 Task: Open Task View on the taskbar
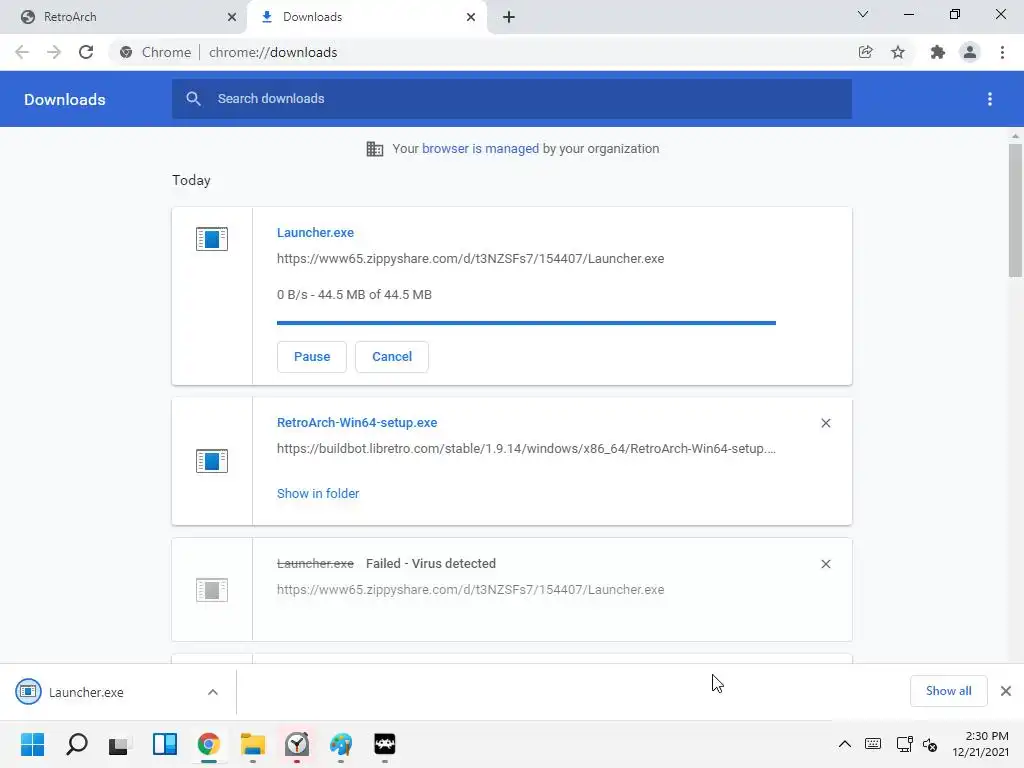coord(120,744)
